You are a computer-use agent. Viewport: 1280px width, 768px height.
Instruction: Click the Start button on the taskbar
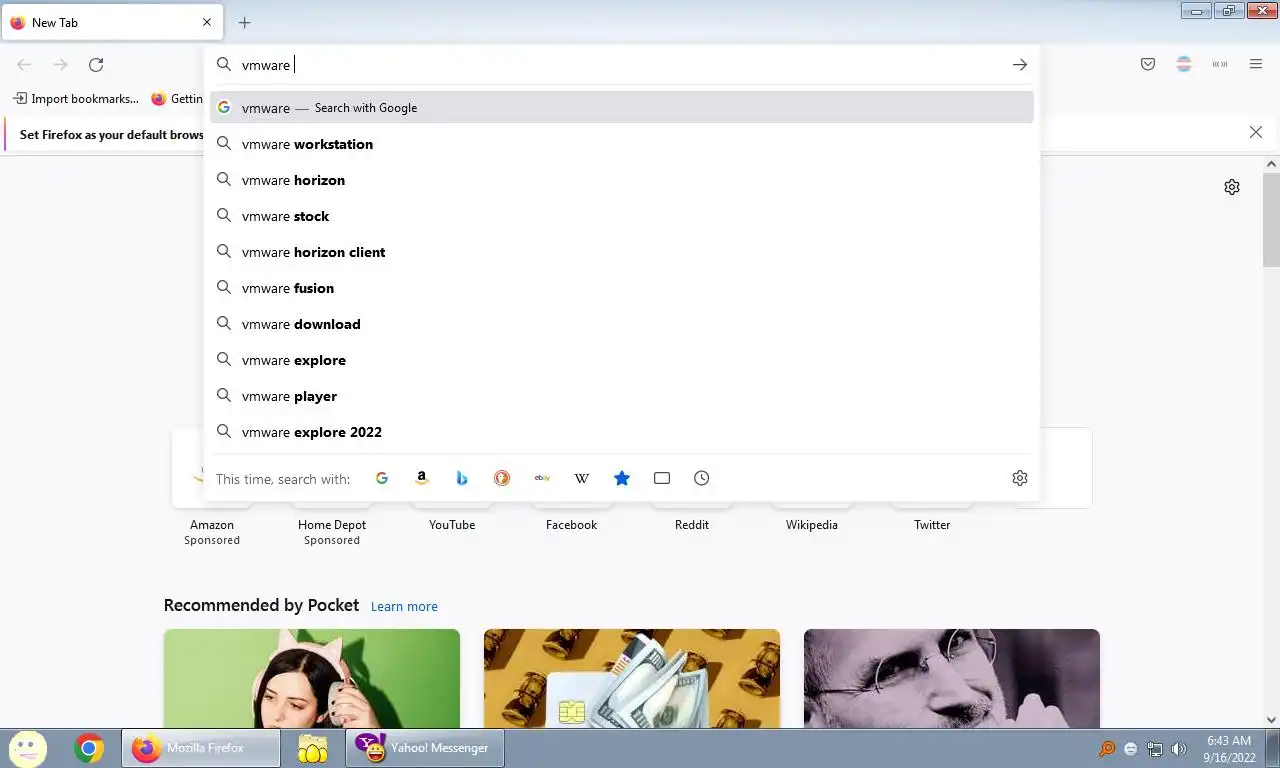[x=27, y=748]
